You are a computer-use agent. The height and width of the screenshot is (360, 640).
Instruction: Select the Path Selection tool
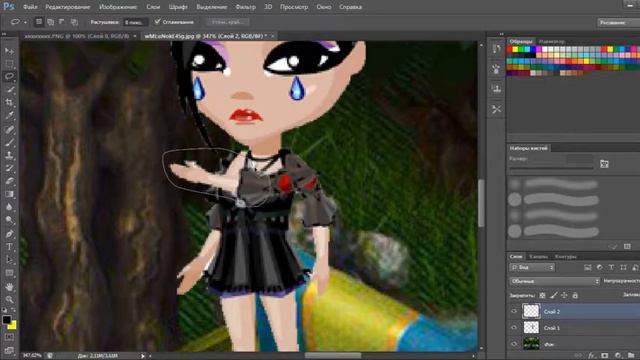click(9, 260)
